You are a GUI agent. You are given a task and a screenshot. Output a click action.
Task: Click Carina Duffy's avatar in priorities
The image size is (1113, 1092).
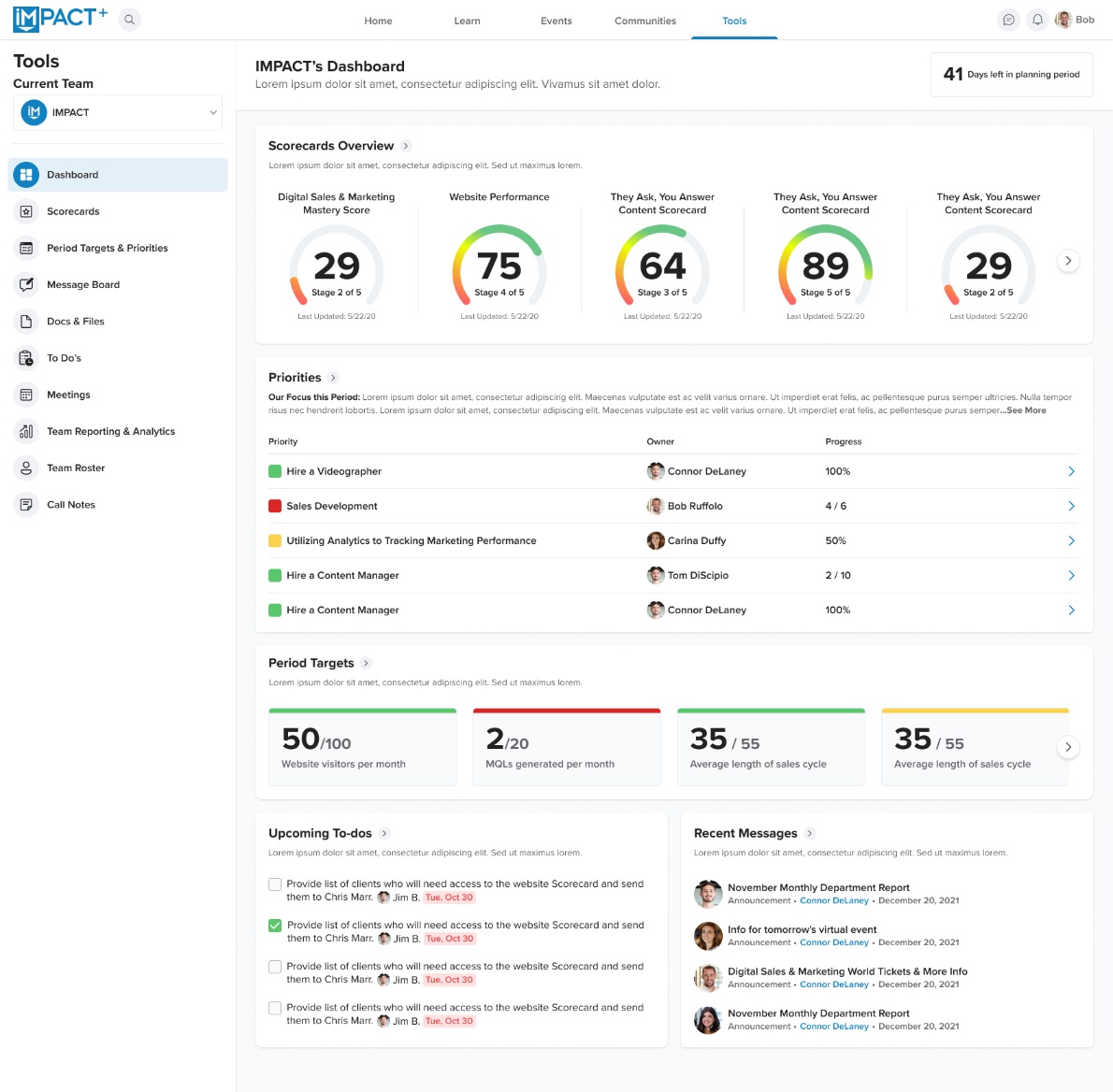tap(655, 540)
